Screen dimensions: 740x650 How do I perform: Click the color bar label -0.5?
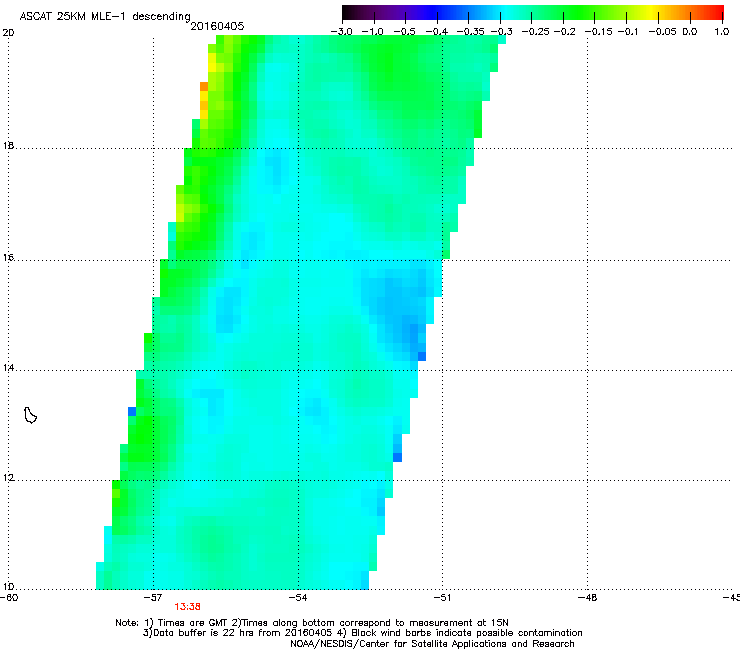tap(404, 32)
